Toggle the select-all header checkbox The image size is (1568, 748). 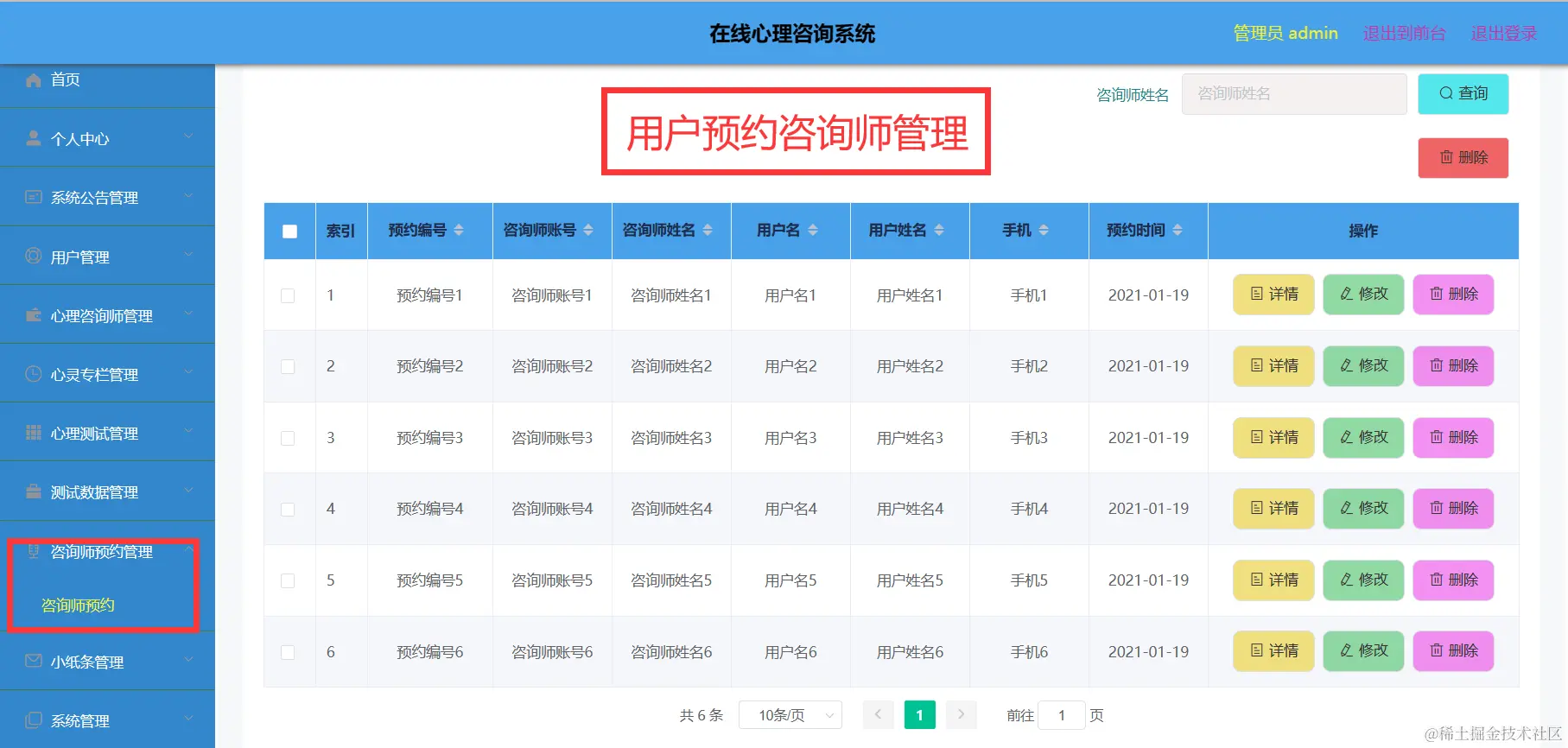(289, 231)
